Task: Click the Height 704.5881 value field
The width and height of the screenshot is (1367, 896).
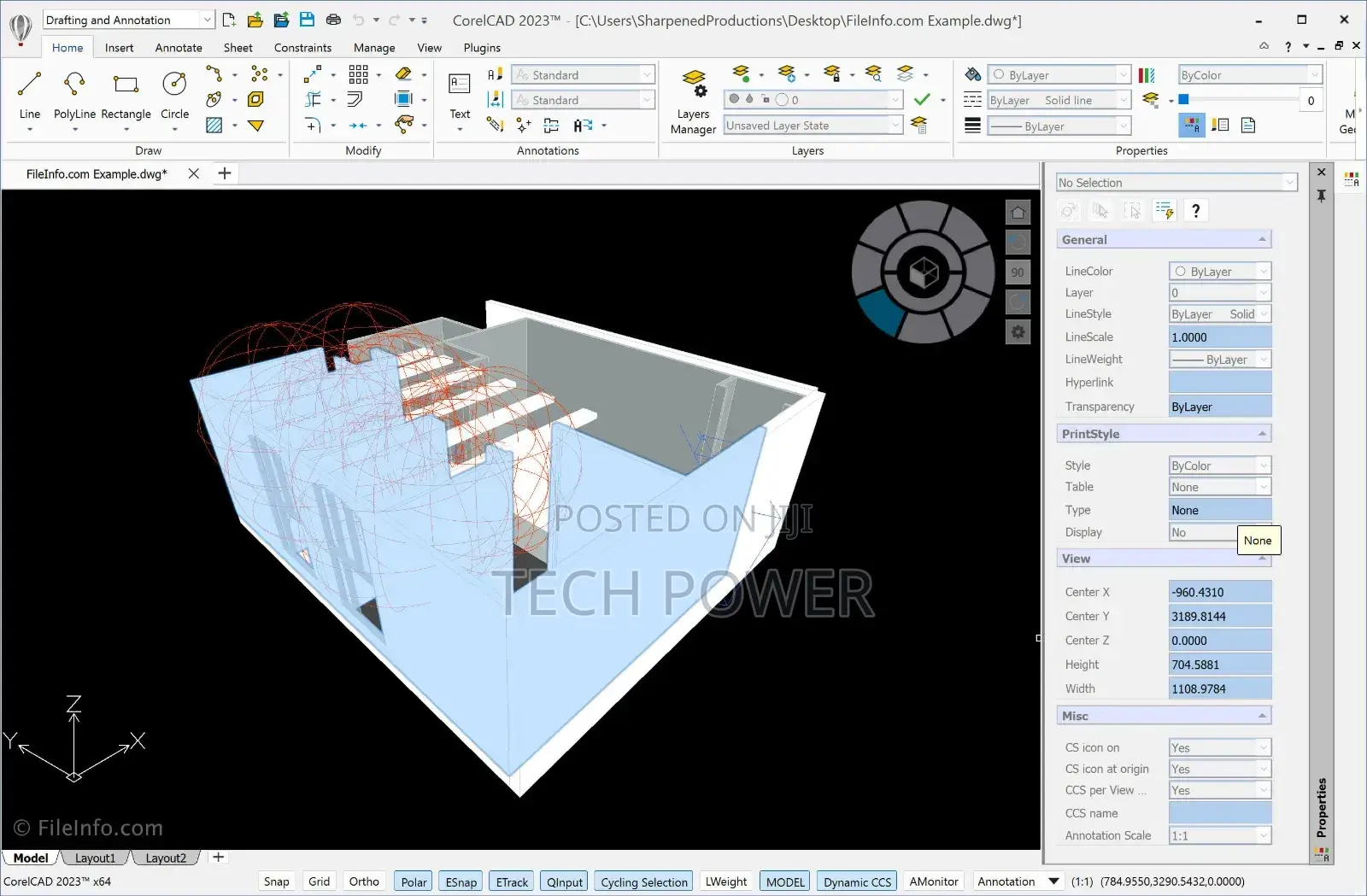Action: coord(1220,665)
